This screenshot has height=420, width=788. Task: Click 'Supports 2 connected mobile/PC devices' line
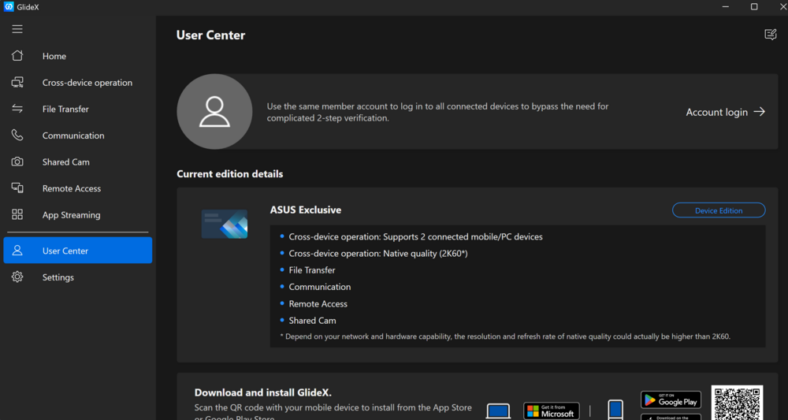pos(416,237)
